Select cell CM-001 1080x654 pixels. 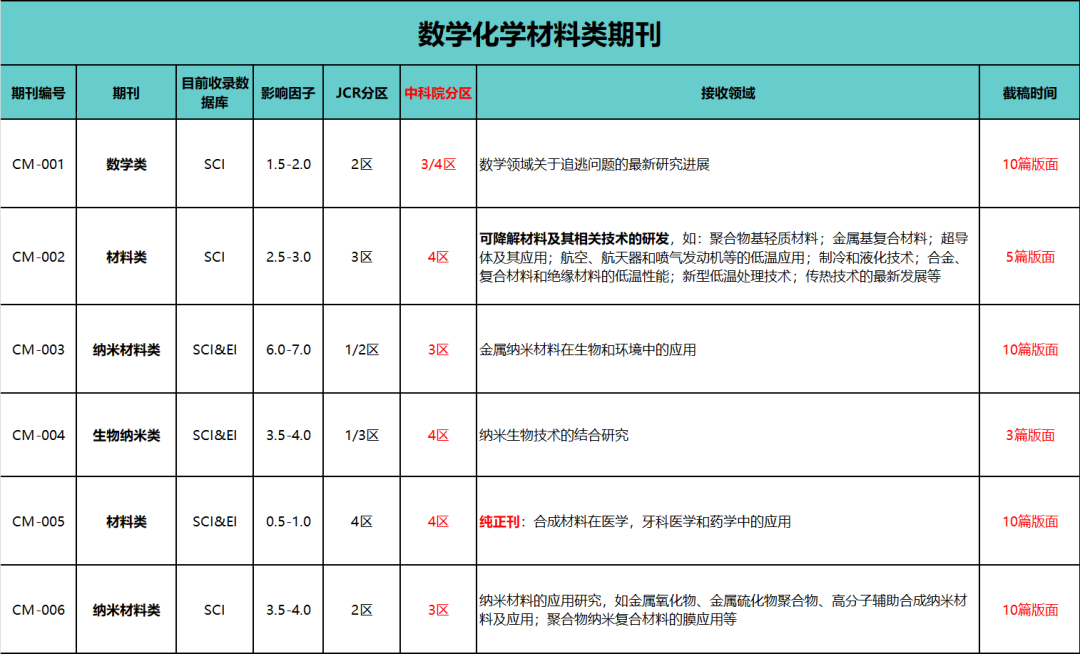point(39,164)
